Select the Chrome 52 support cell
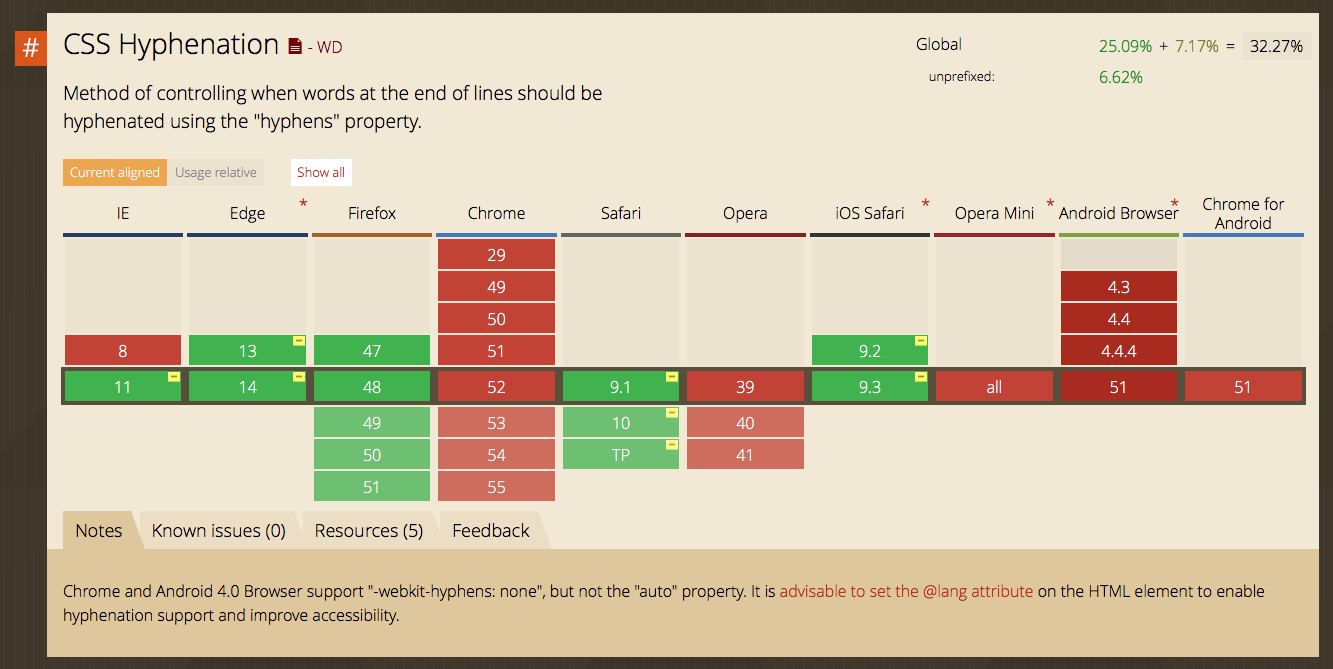 click(496, 387)
